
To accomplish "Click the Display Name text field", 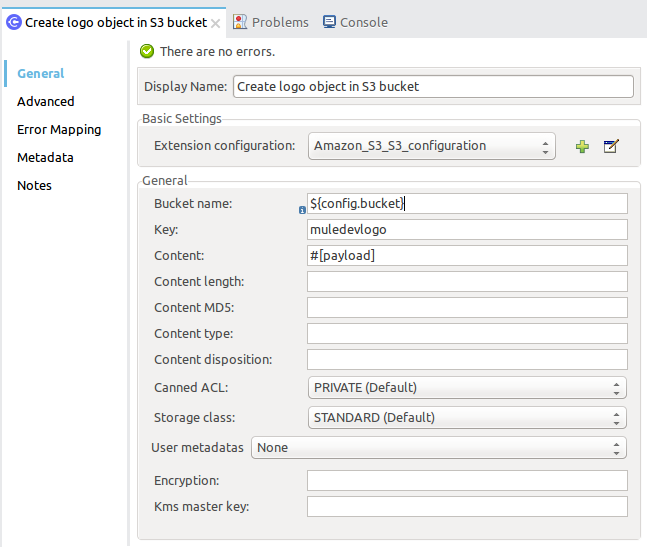I will [433, 87].
